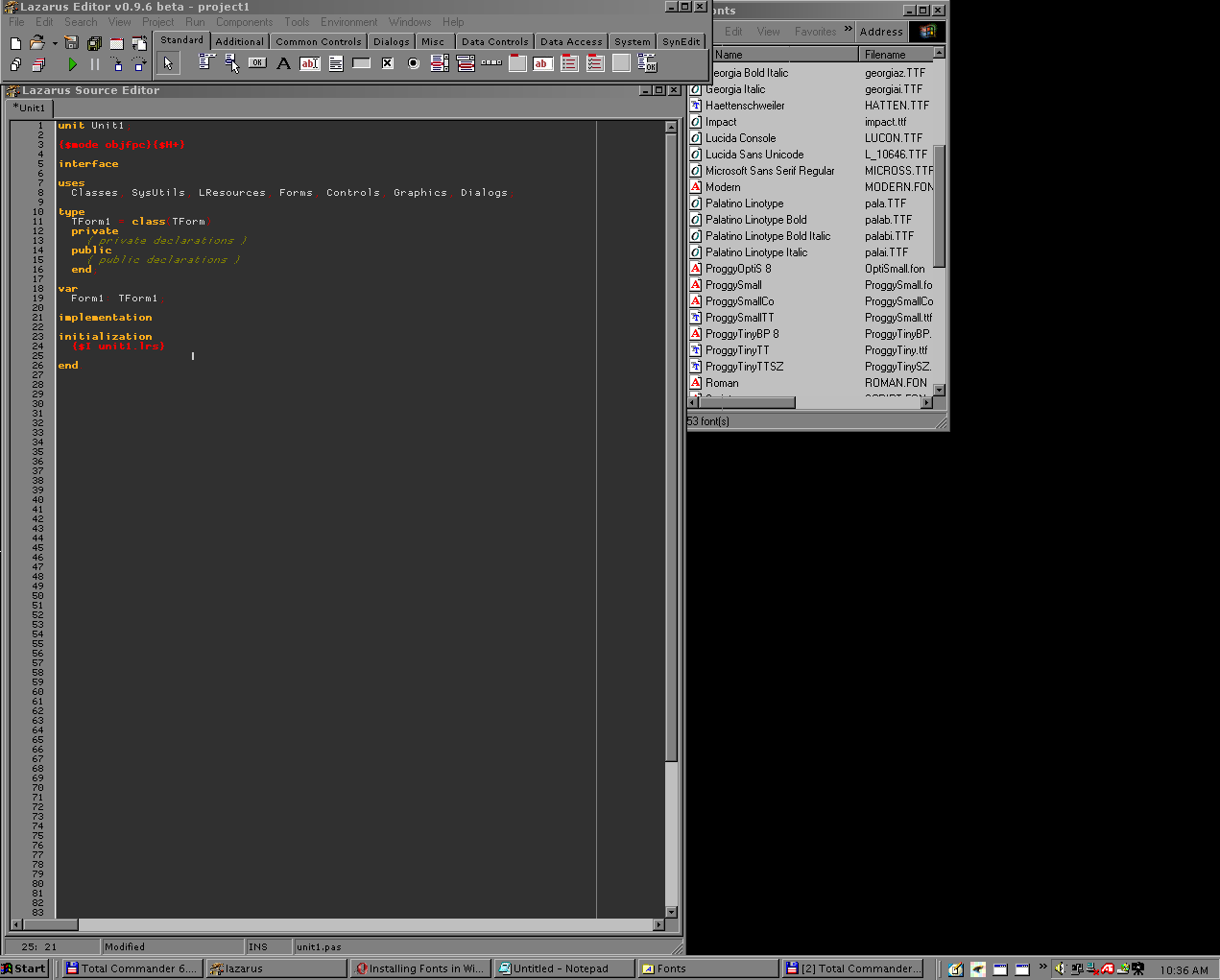Switch to Installing Fonts taskbar button
1220x980 pixels.
click(421, 968)
